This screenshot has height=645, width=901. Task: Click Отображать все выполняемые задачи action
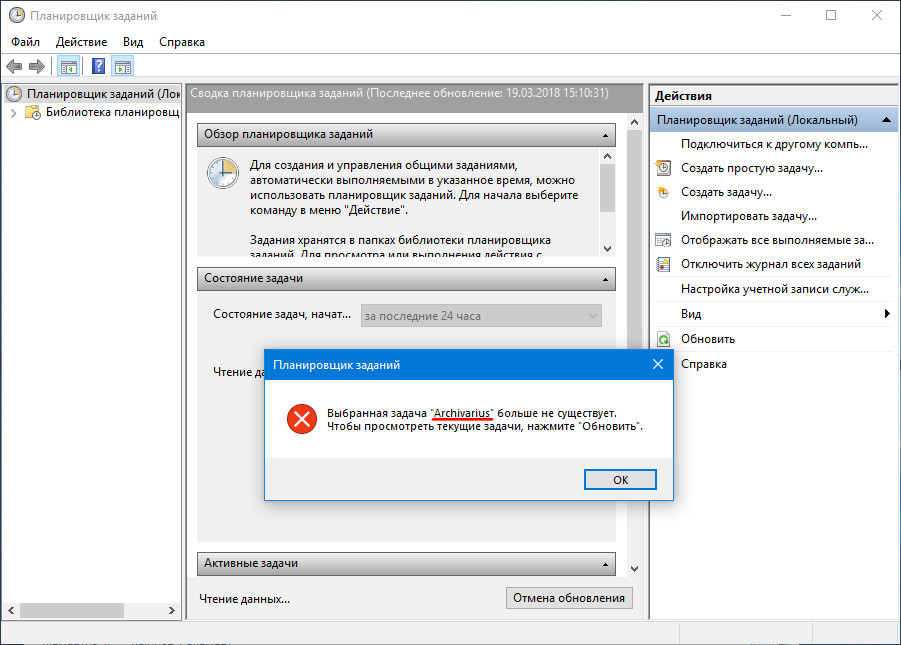coord(777,240)
